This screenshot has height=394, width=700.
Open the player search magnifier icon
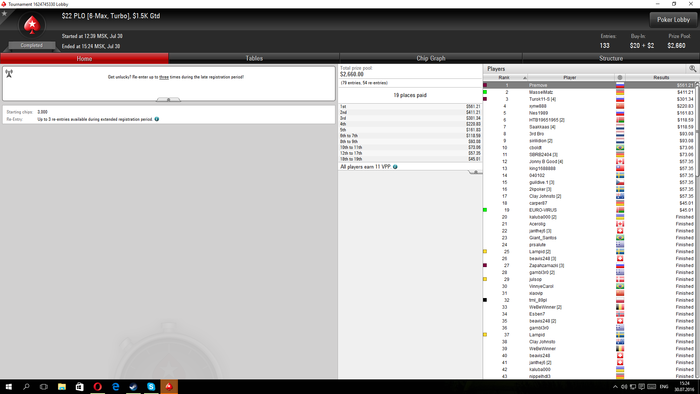tap(692, 69)
